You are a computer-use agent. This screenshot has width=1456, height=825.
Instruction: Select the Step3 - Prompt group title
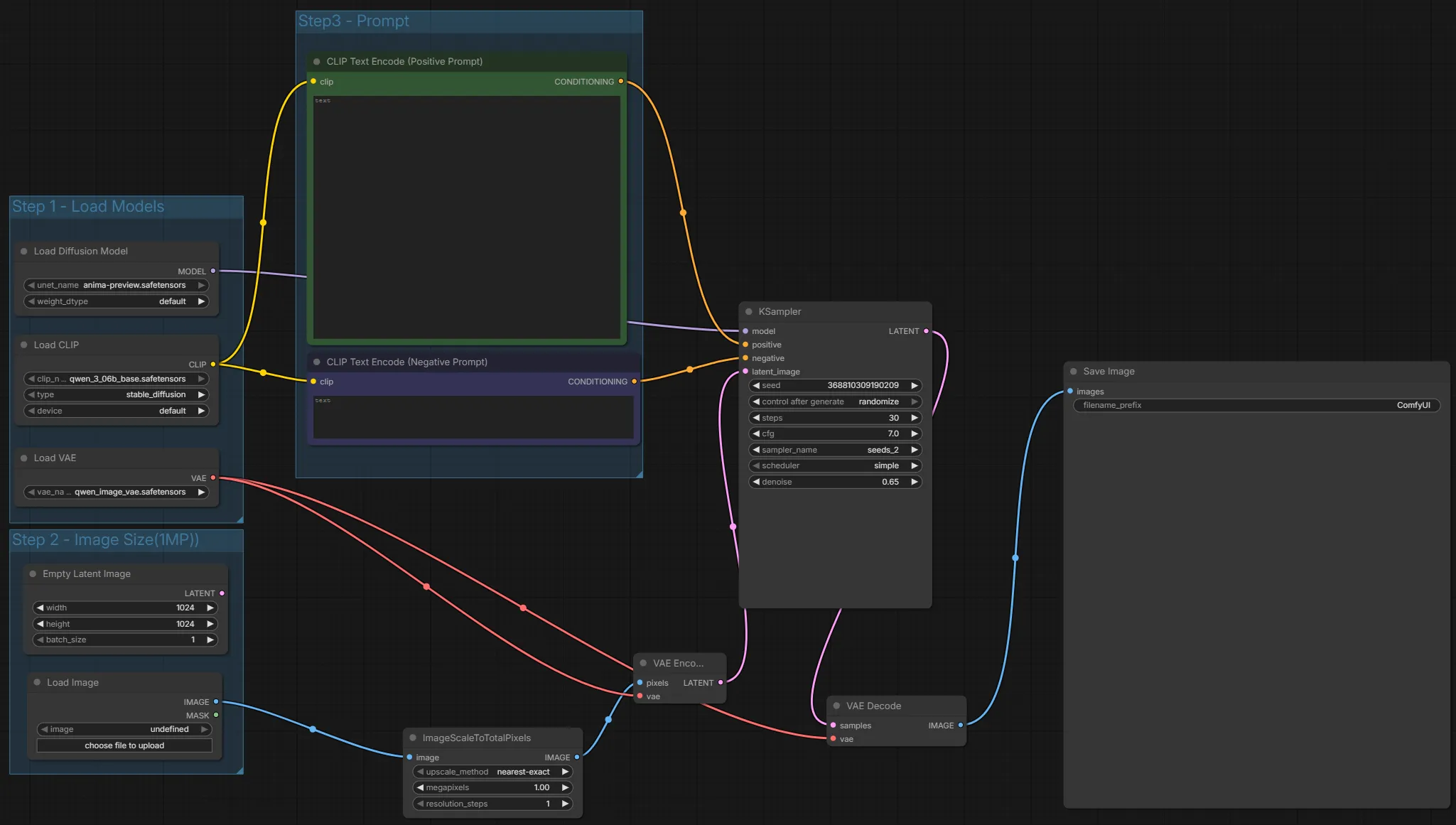[353, 21]
